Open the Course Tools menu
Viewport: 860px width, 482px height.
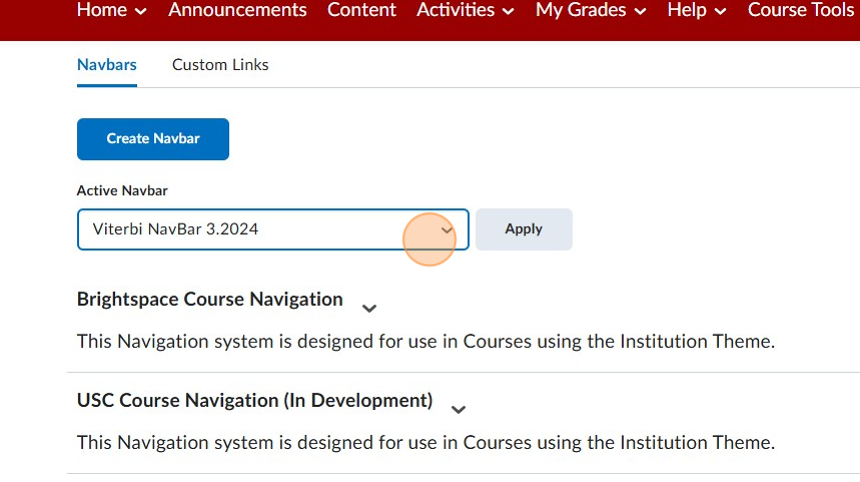800,11
